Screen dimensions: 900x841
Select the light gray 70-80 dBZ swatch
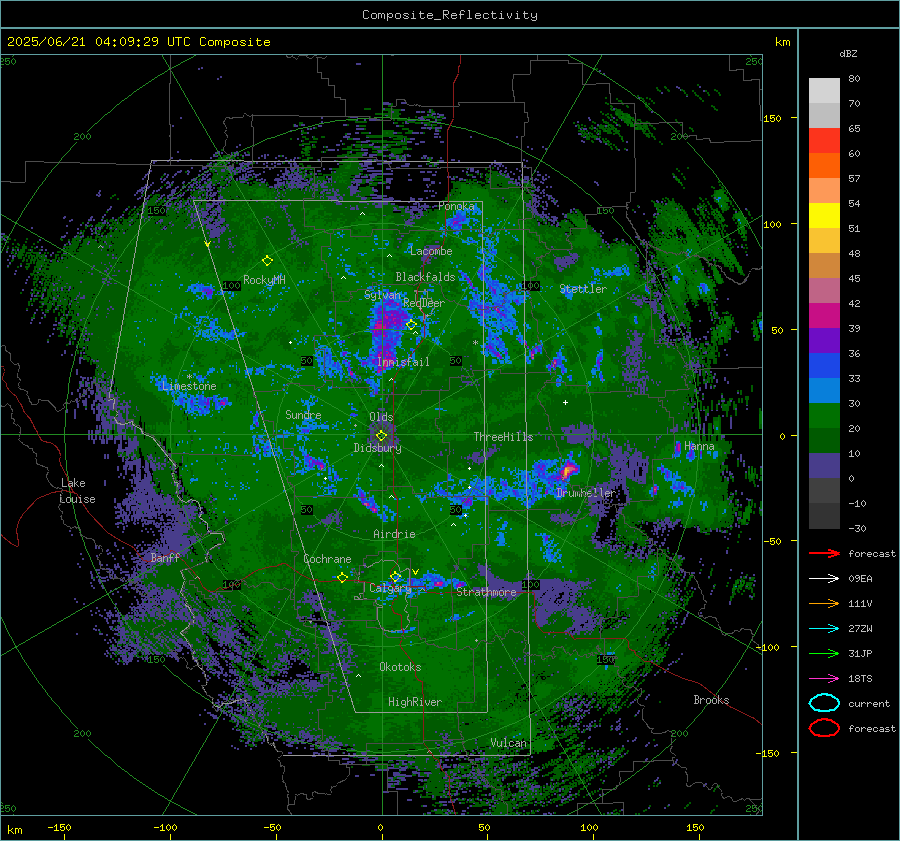coord(824,91)
